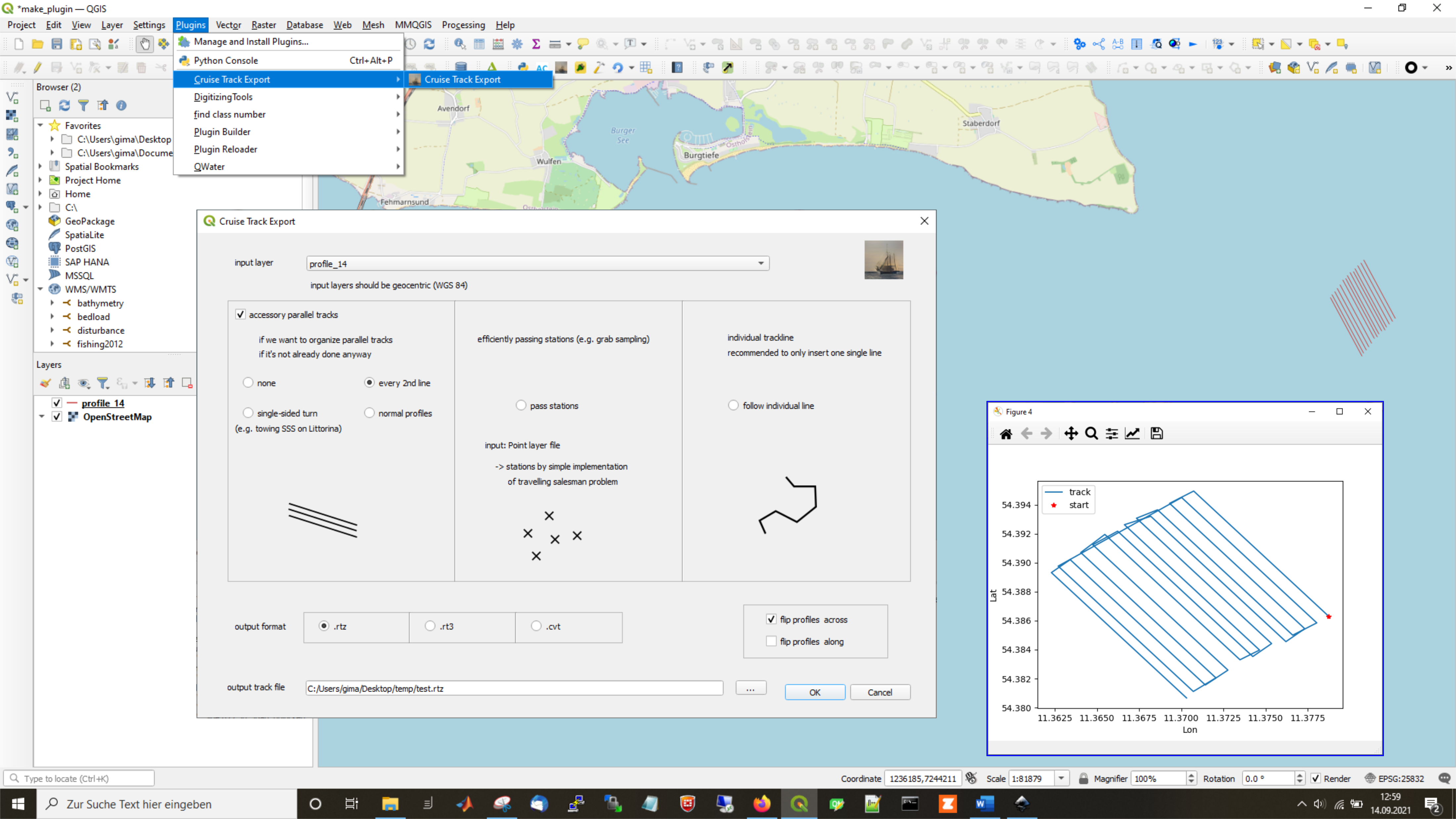Click the Refresh icon in Browser panel

(65, 106)
